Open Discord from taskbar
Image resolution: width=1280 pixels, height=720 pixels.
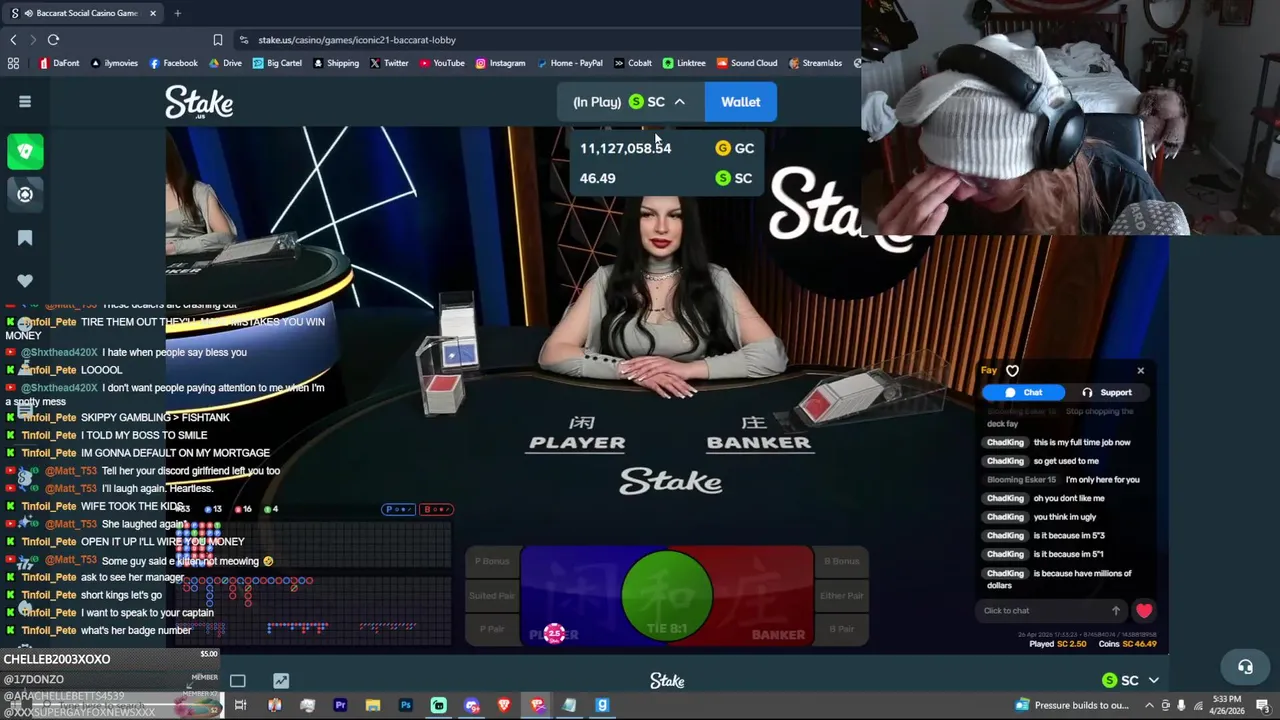[x=471, y=705]
